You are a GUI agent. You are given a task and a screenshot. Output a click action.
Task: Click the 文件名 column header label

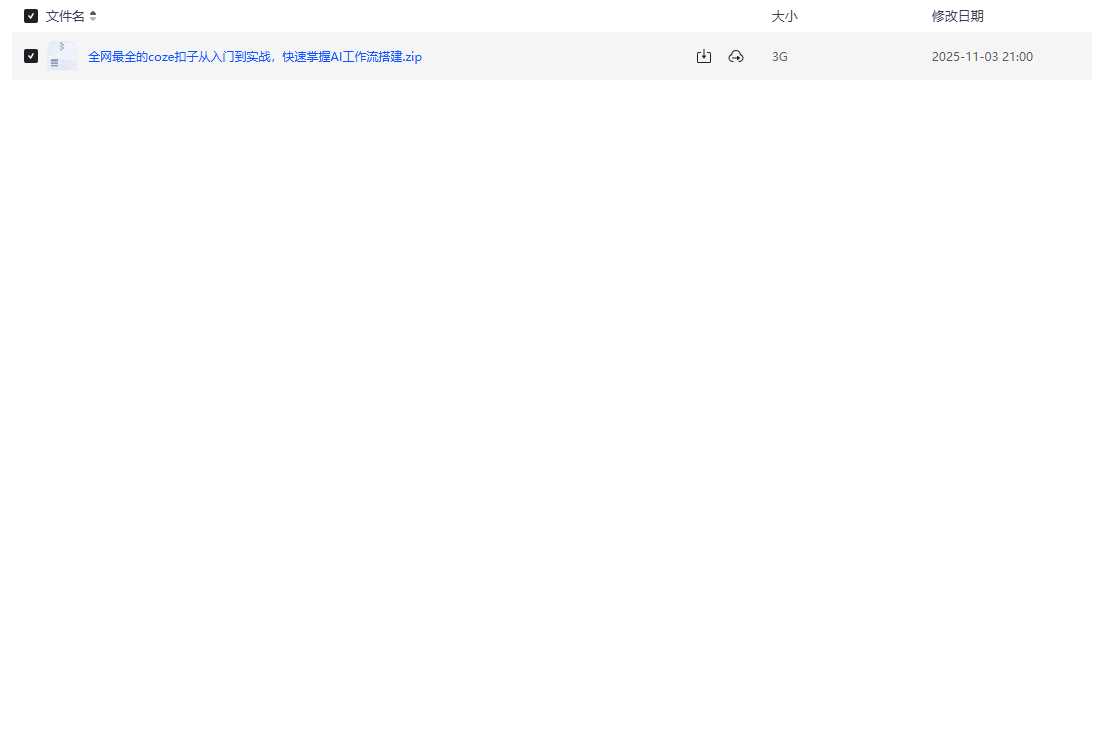point(65,16)
